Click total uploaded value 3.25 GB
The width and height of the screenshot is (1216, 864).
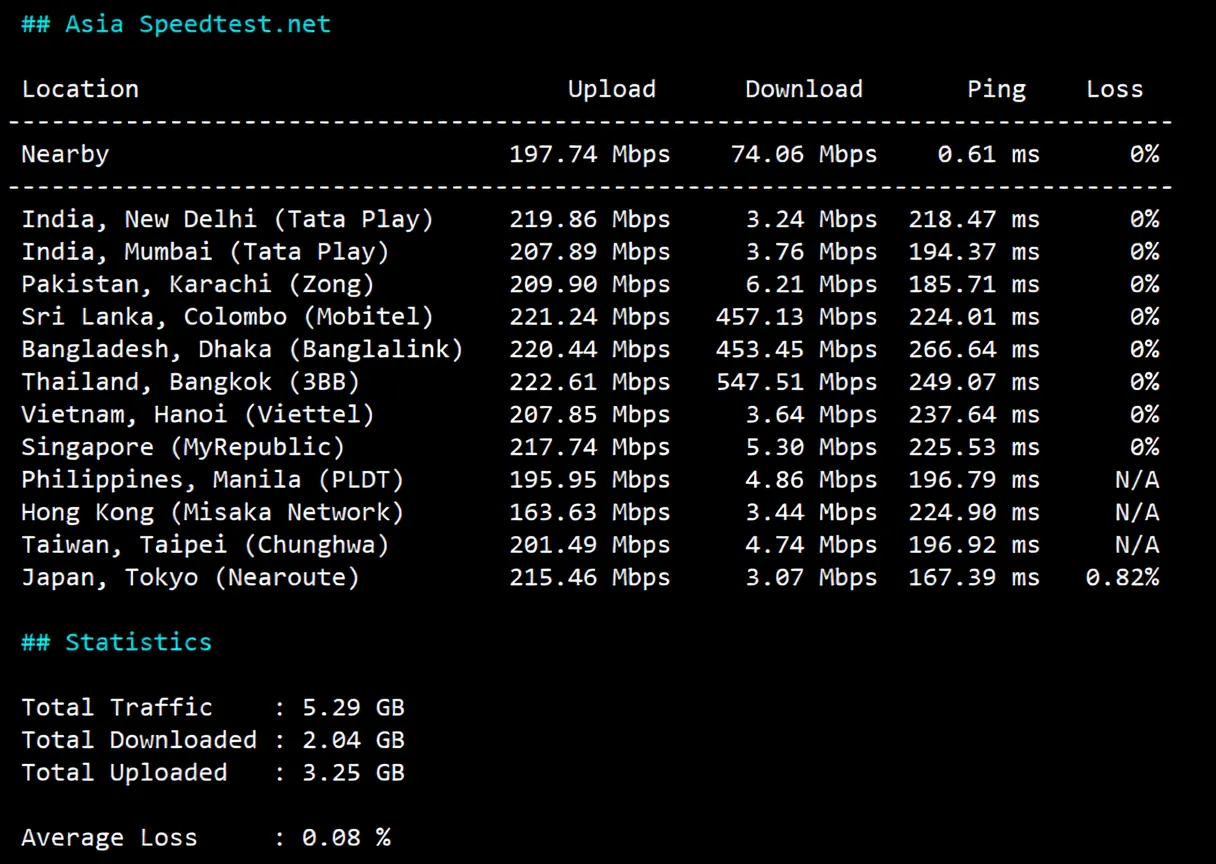[354, 772]
